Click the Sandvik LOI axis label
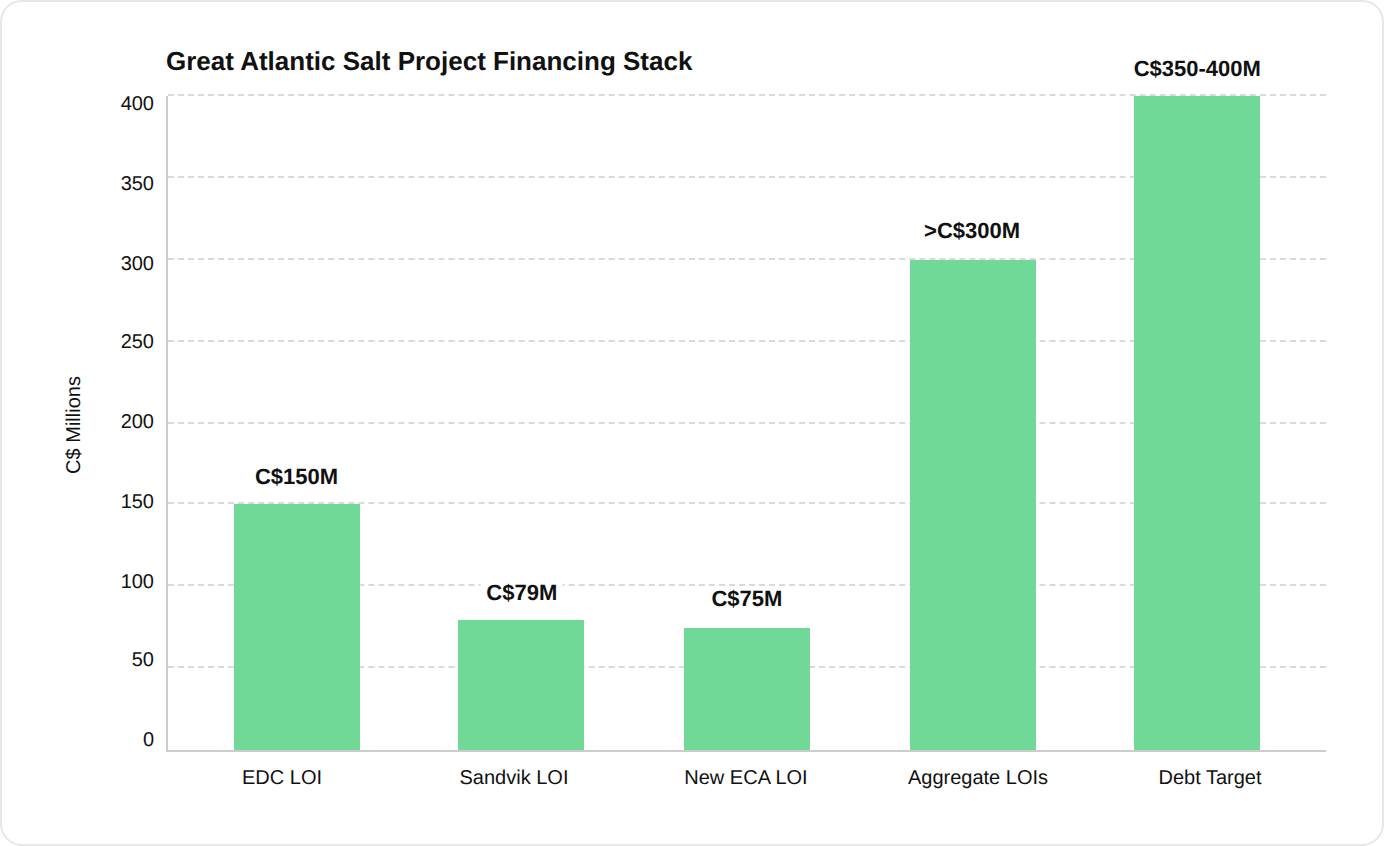This screenshot has width=1384, height=846. point(514,777)
